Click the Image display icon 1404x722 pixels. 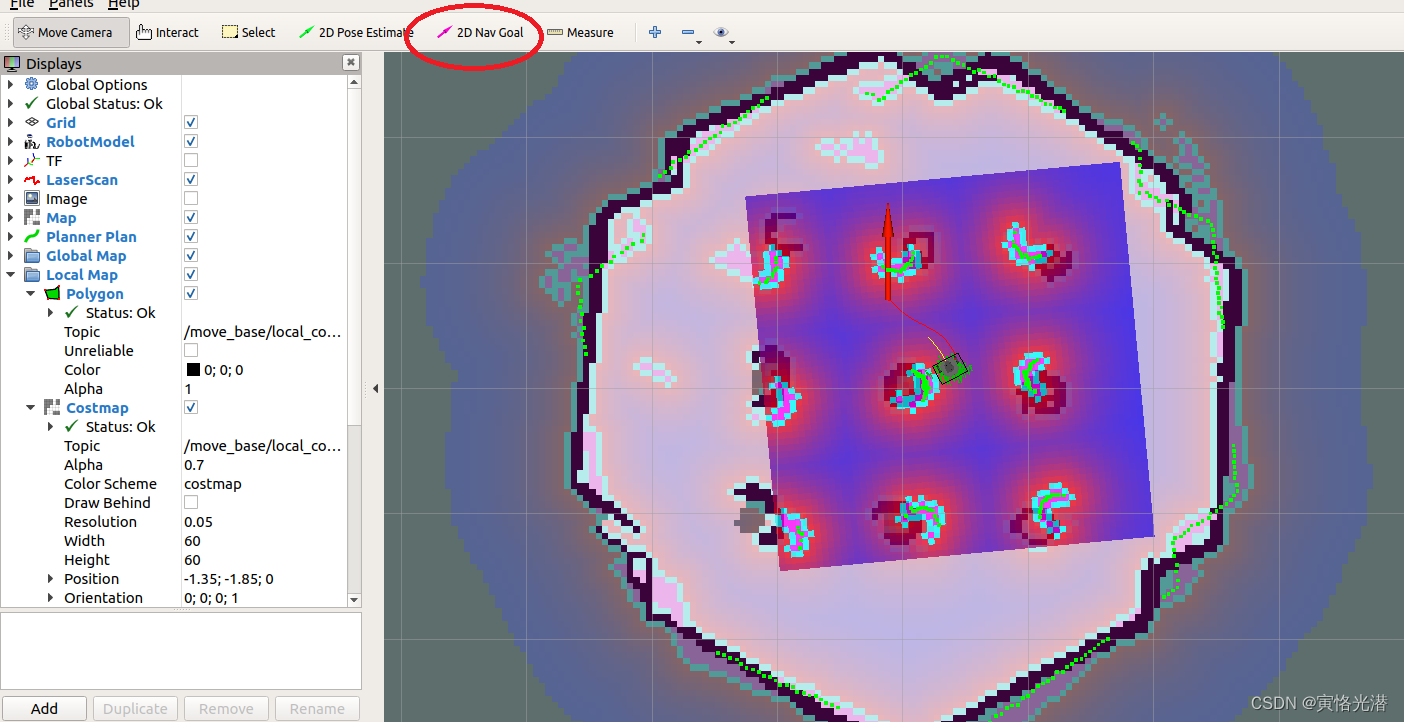[x=32, y=199]
